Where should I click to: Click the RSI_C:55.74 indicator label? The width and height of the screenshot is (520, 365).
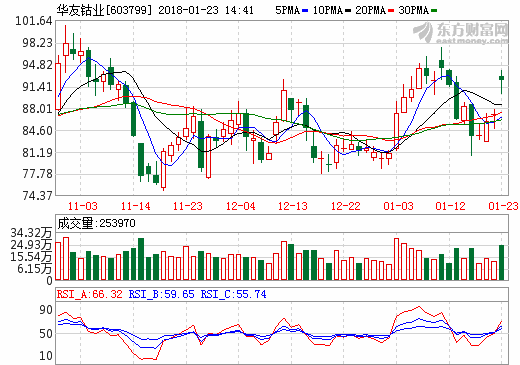pyautogui.click(x=233, y=294)
